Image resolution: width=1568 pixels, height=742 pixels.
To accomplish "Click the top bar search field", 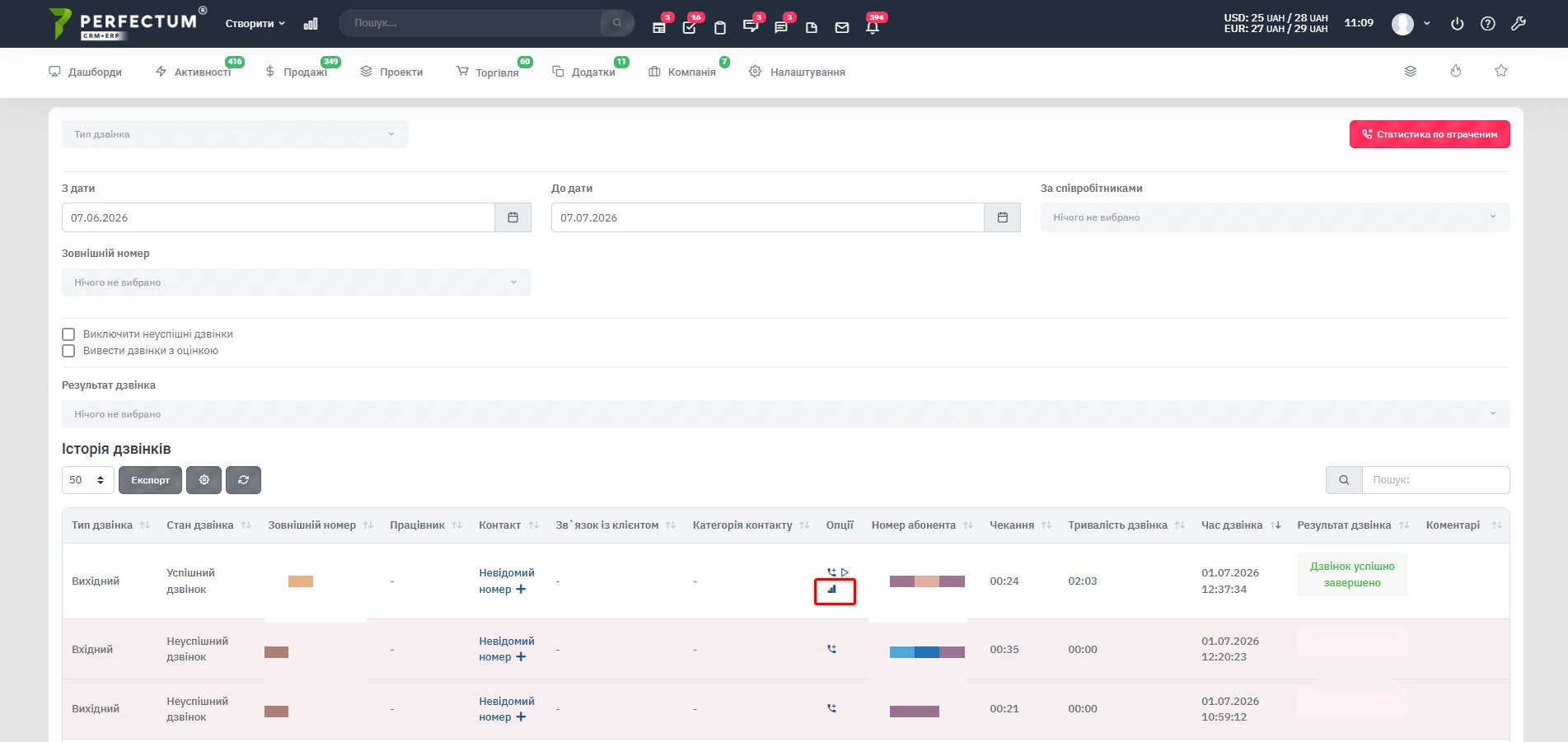I will [471, 23].
